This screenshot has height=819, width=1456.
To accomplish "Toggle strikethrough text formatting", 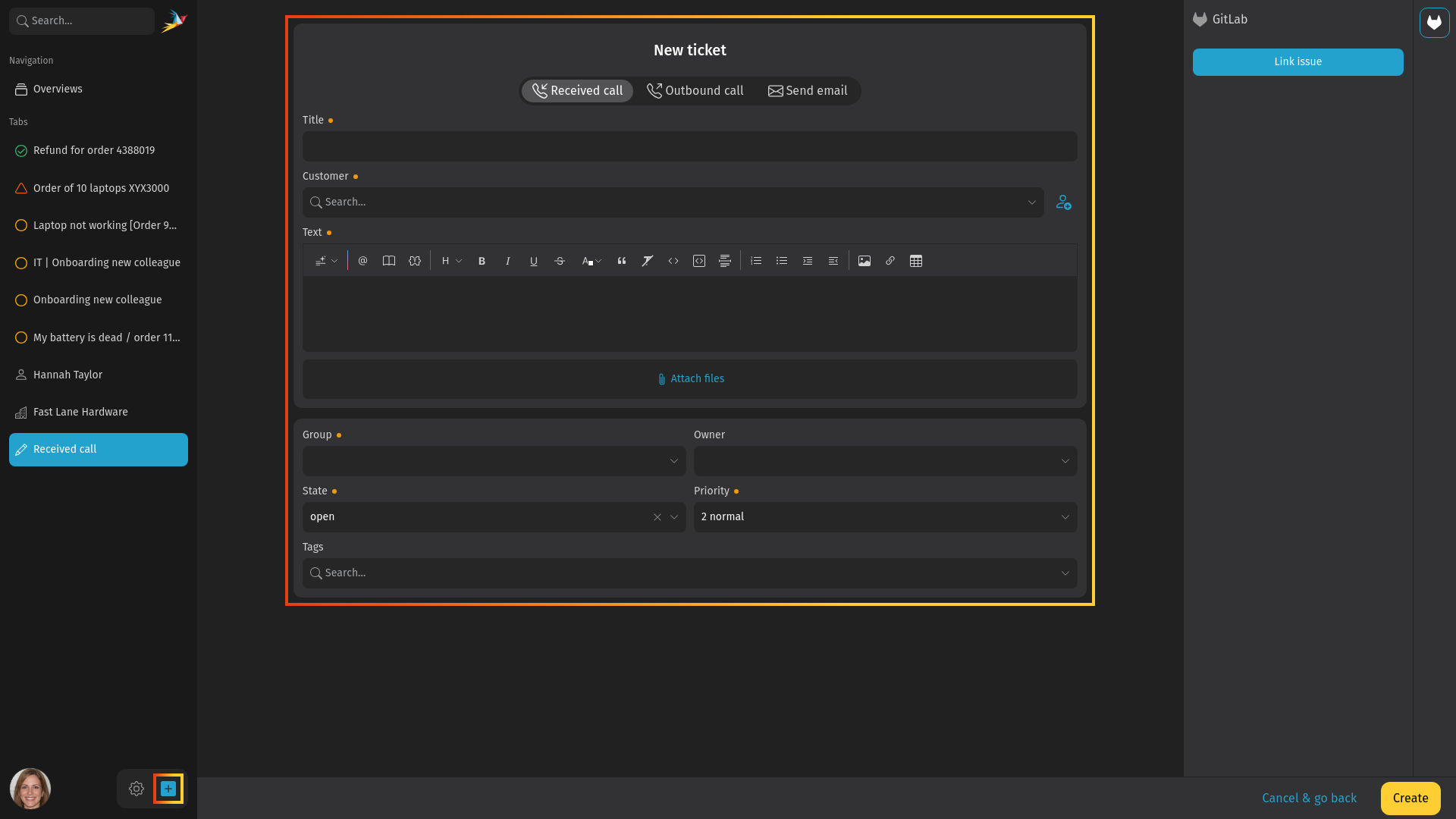I will pos(560,261).
